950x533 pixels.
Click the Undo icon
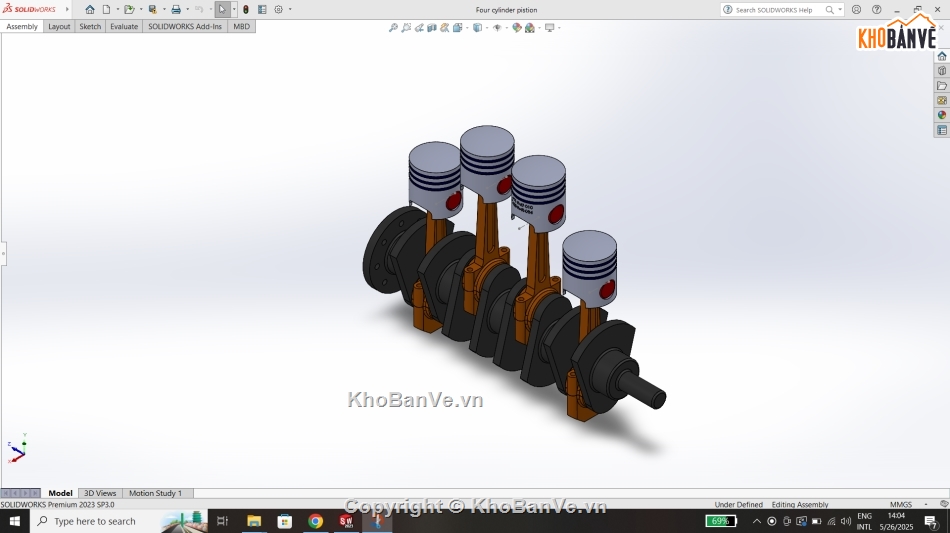[199, 10]
